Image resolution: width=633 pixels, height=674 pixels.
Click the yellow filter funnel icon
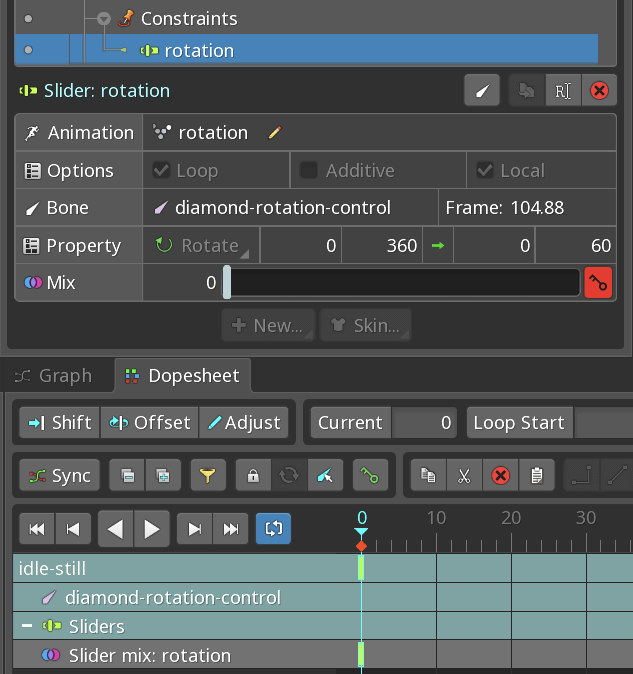(208, 475)
